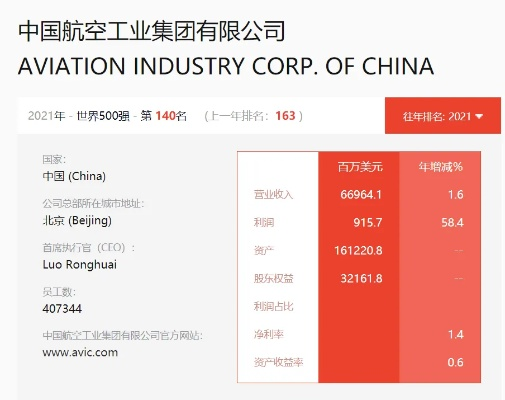Select the current rank number 140

tap(165, 116)
